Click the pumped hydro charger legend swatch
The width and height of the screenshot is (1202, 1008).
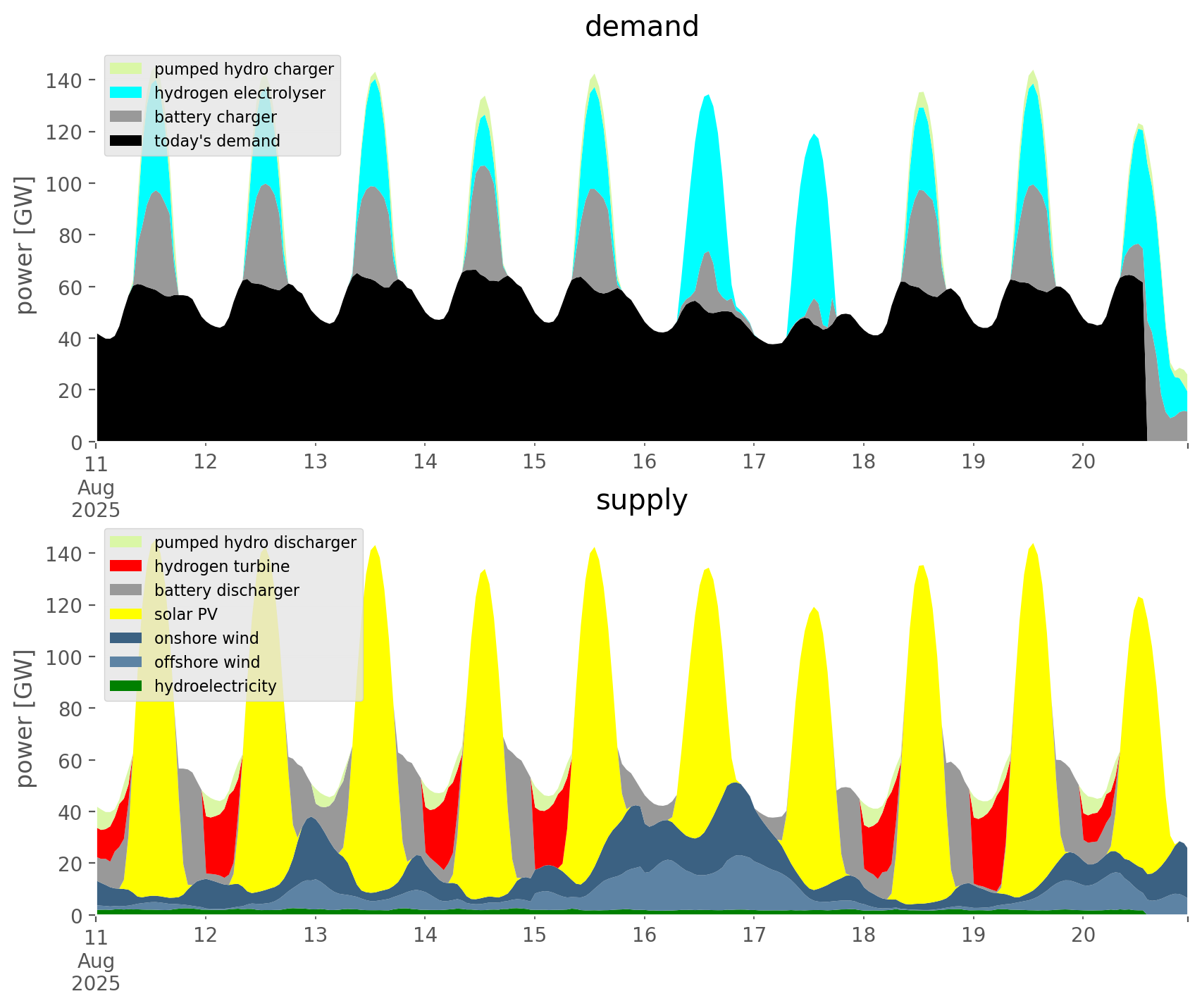point(126,69)
